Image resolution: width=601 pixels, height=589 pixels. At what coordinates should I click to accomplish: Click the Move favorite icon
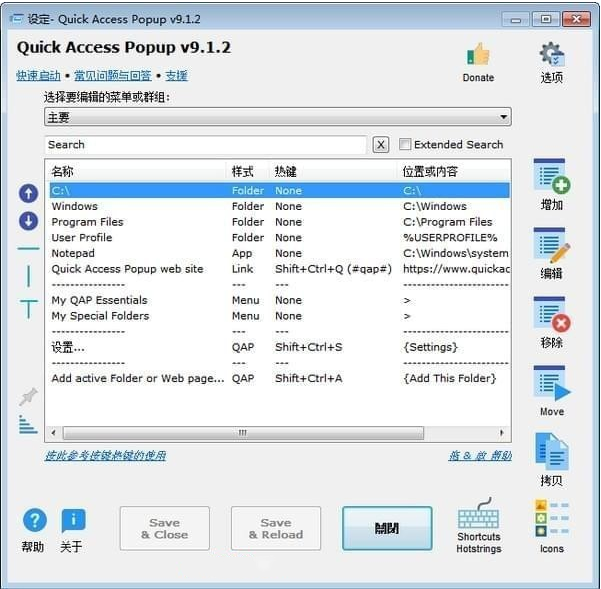(552, 383)
